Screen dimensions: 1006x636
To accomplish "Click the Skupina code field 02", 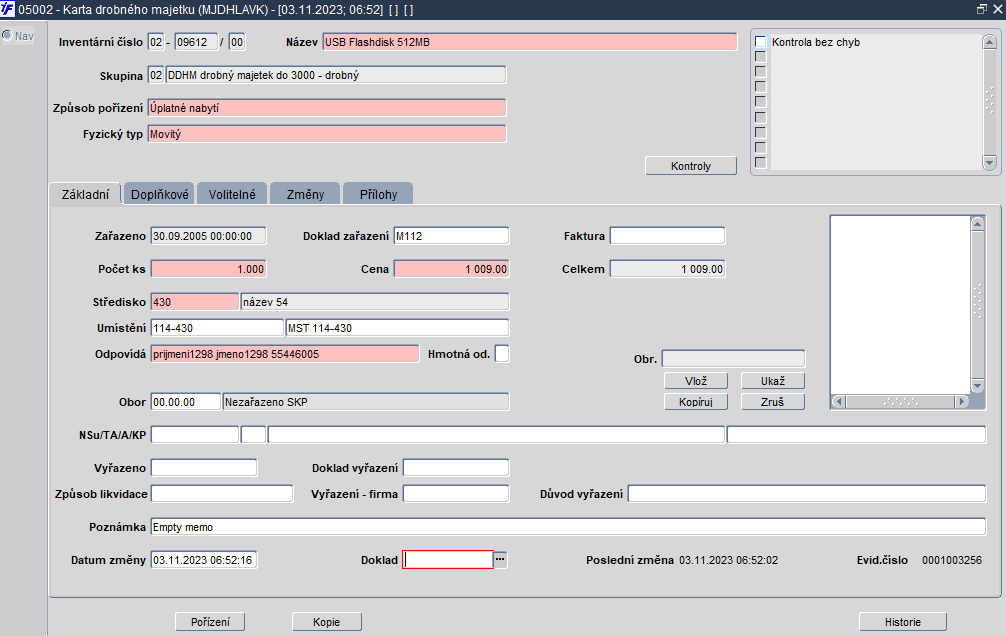I will [156, 75].
